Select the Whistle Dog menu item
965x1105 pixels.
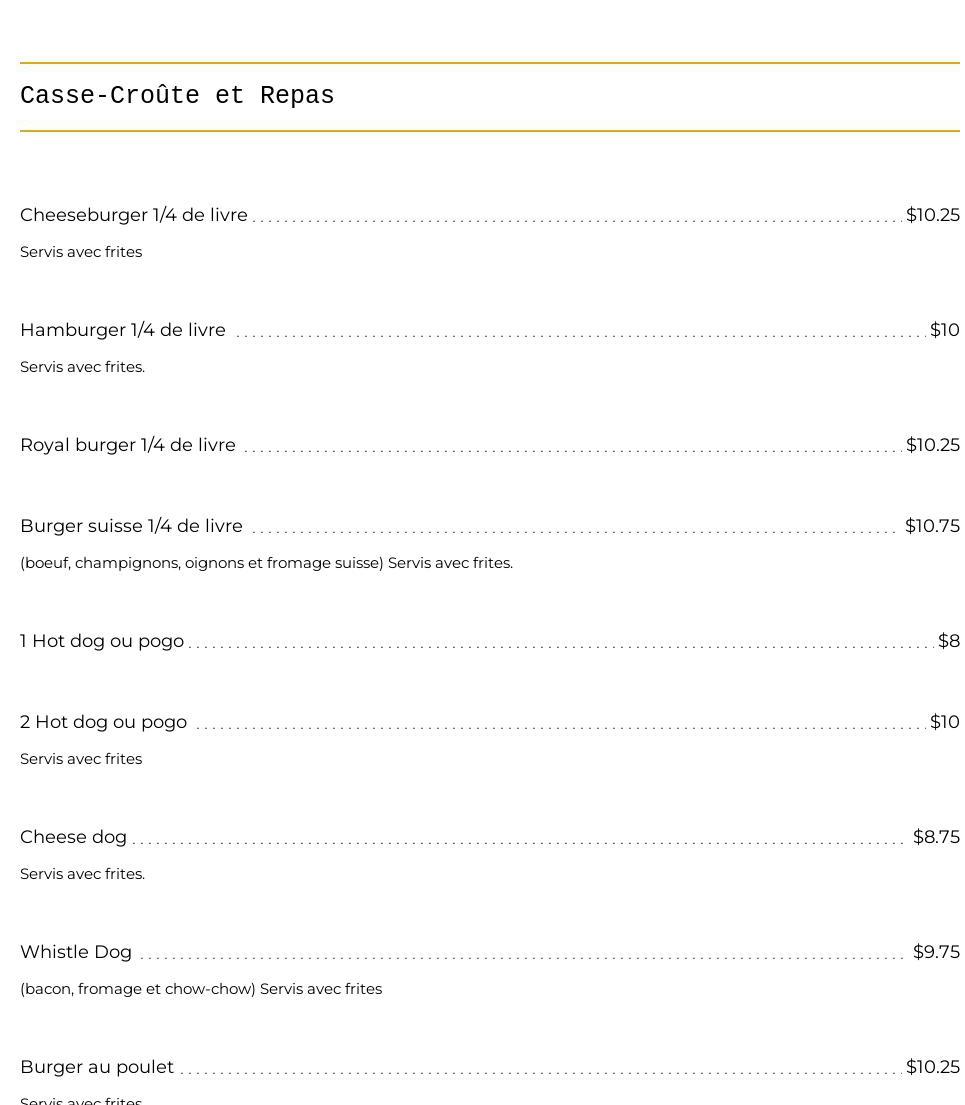(76, 951)
